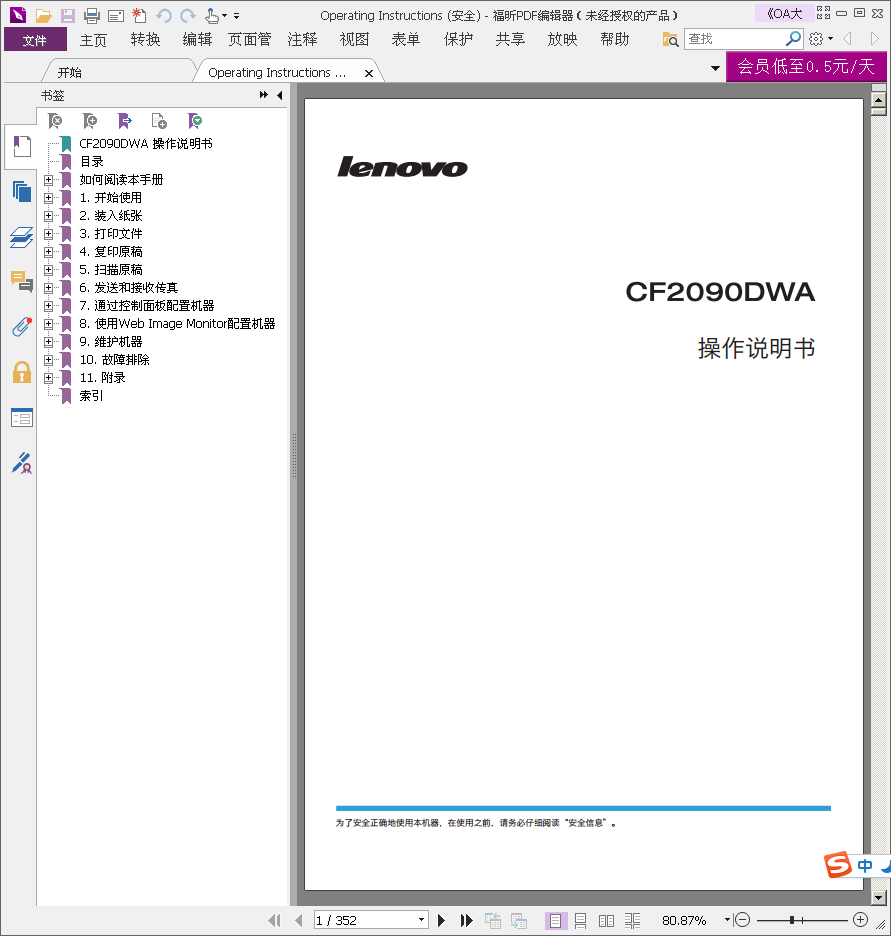Open the zoom percentage dropdown arrow
This screenshot has width=891, height=936.
pos(727,920)
